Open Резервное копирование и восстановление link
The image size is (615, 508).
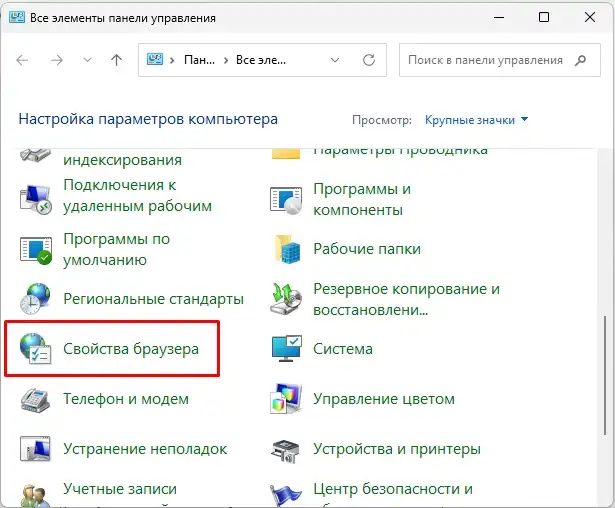[406, 299]
